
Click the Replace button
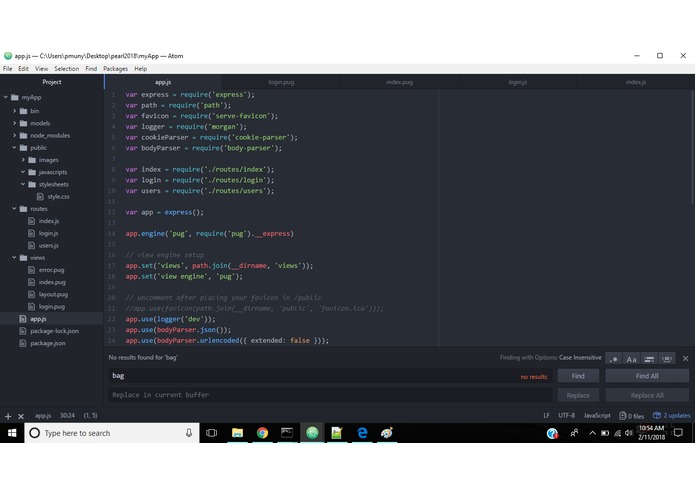tap(578, 395)
